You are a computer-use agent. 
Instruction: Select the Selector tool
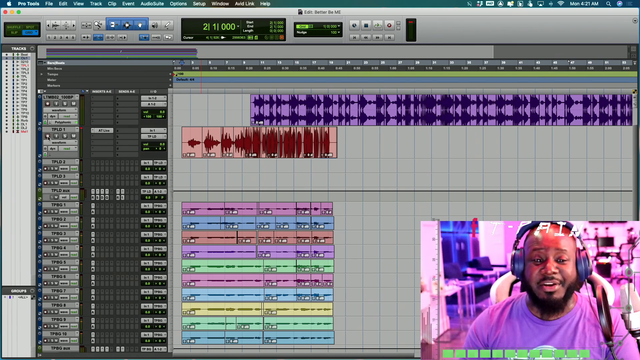point(127,25)
